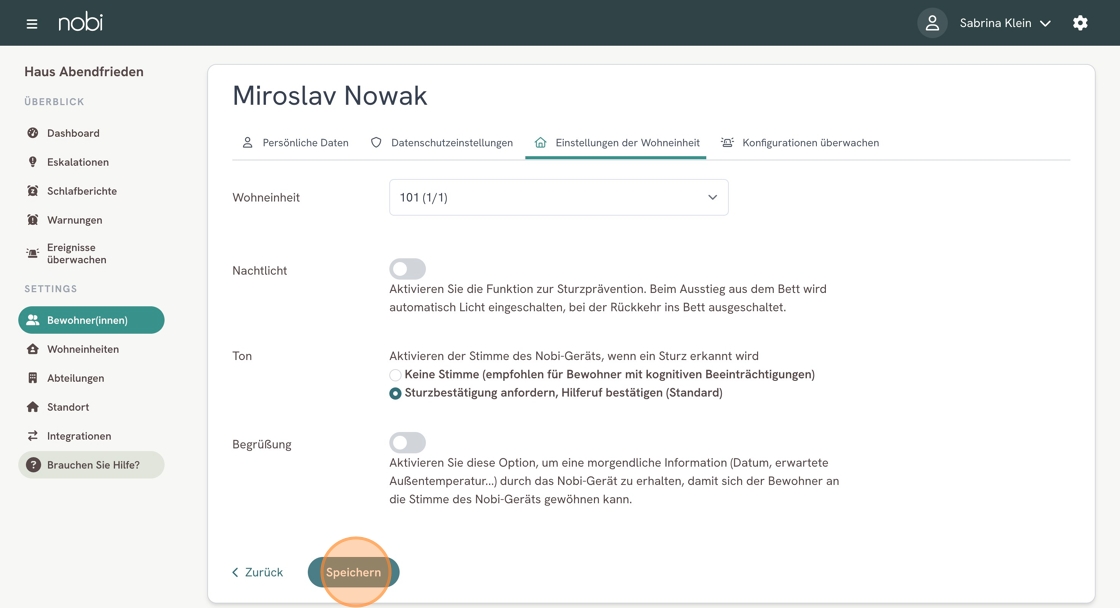Click the Zurück chevron icon
The image size is (1120, 608).
(x=235, y=572)
